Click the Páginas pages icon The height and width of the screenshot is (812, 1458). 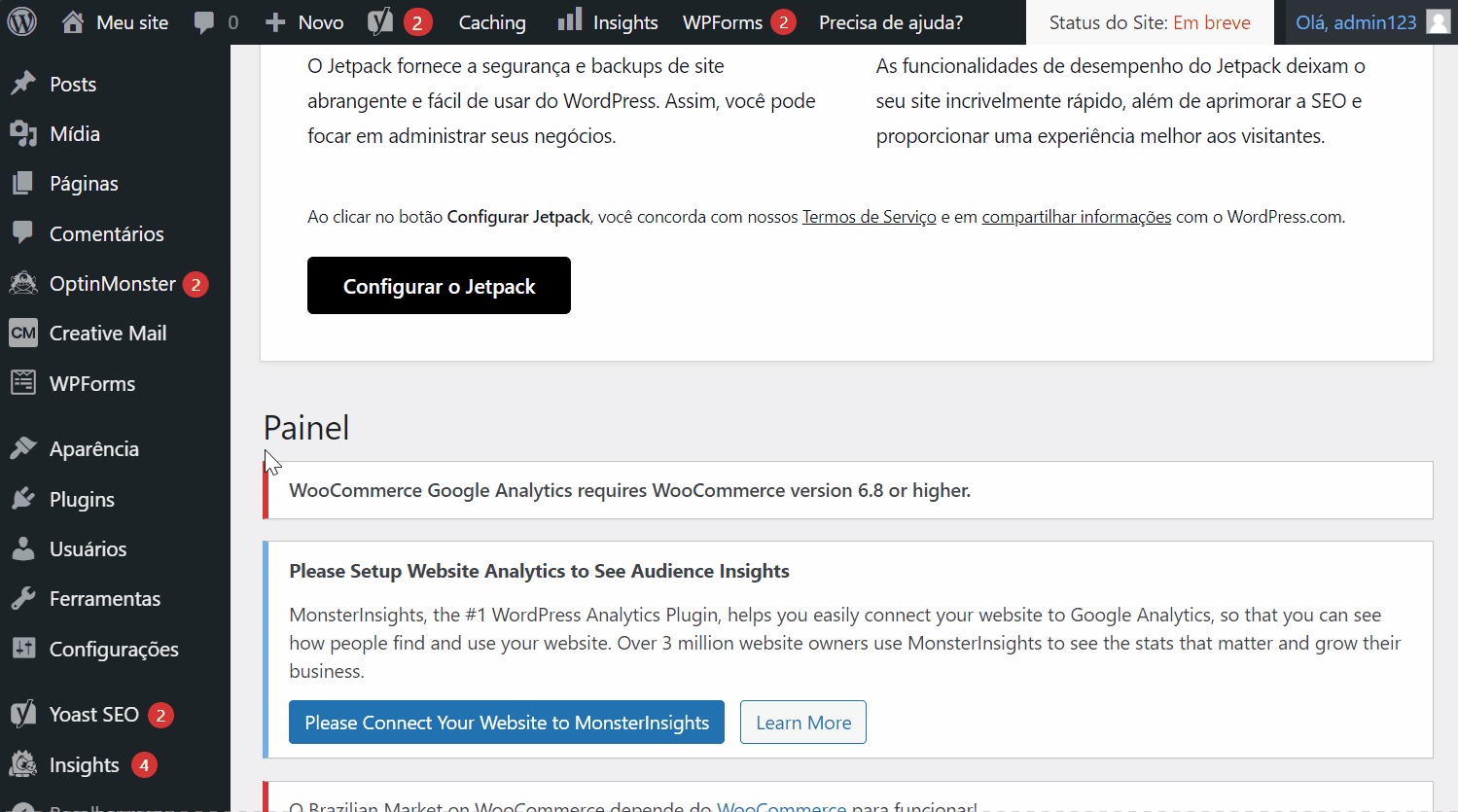pyautogui.click(x=23, y=183)
